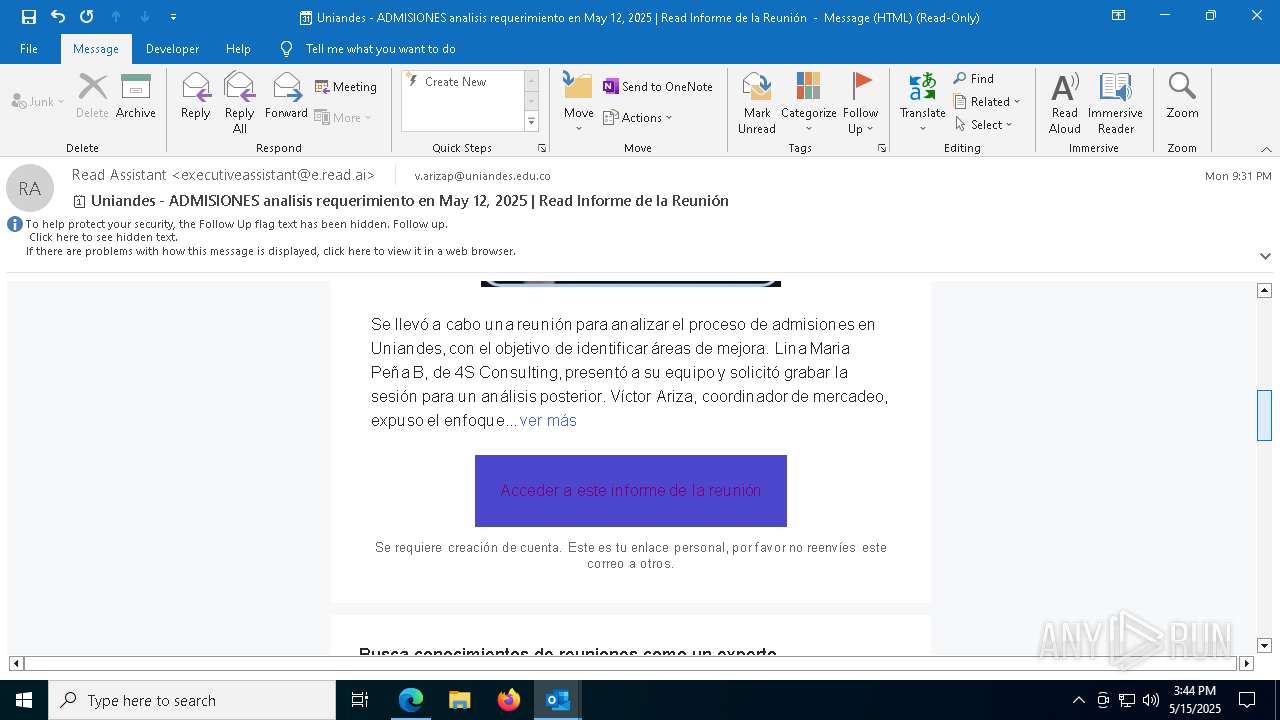Create a Meeting from this message
This screenshot has height=720, width=1280.
point(346,87)
